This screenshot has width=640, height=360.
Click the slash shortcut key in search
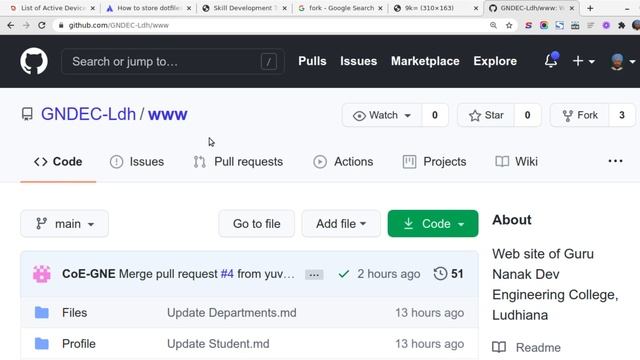(x=269, y=62)
